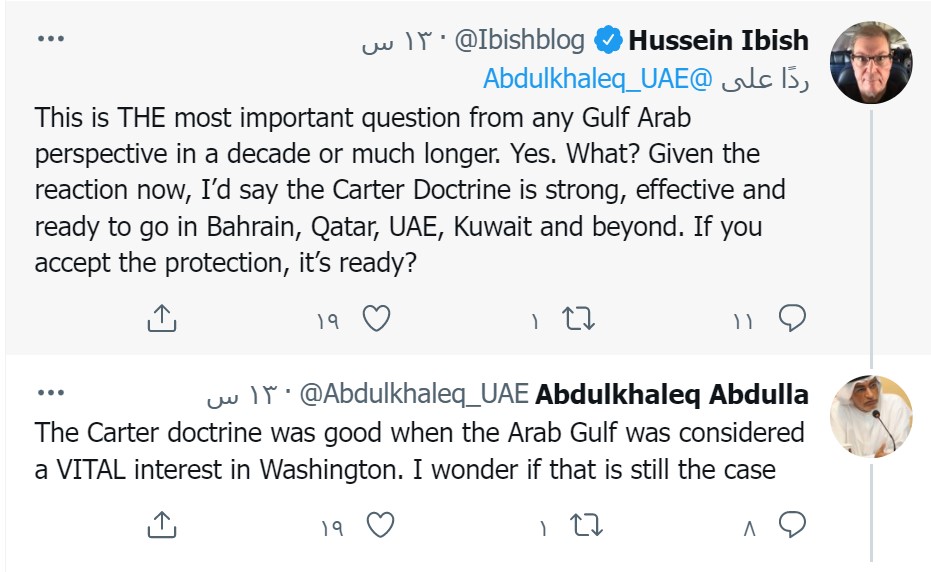Open Hussein Ibish's profile picture

pyautogui.click(x=871, y=62)
